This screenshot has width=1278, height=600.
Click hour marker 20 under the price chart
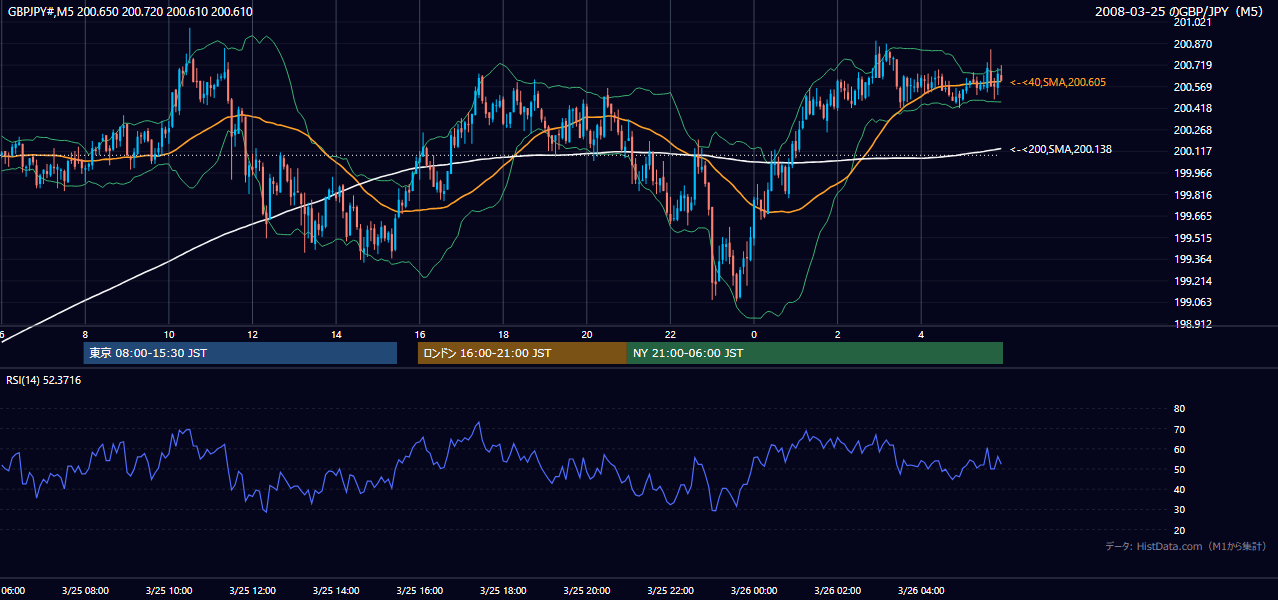(x=588, y=335)
